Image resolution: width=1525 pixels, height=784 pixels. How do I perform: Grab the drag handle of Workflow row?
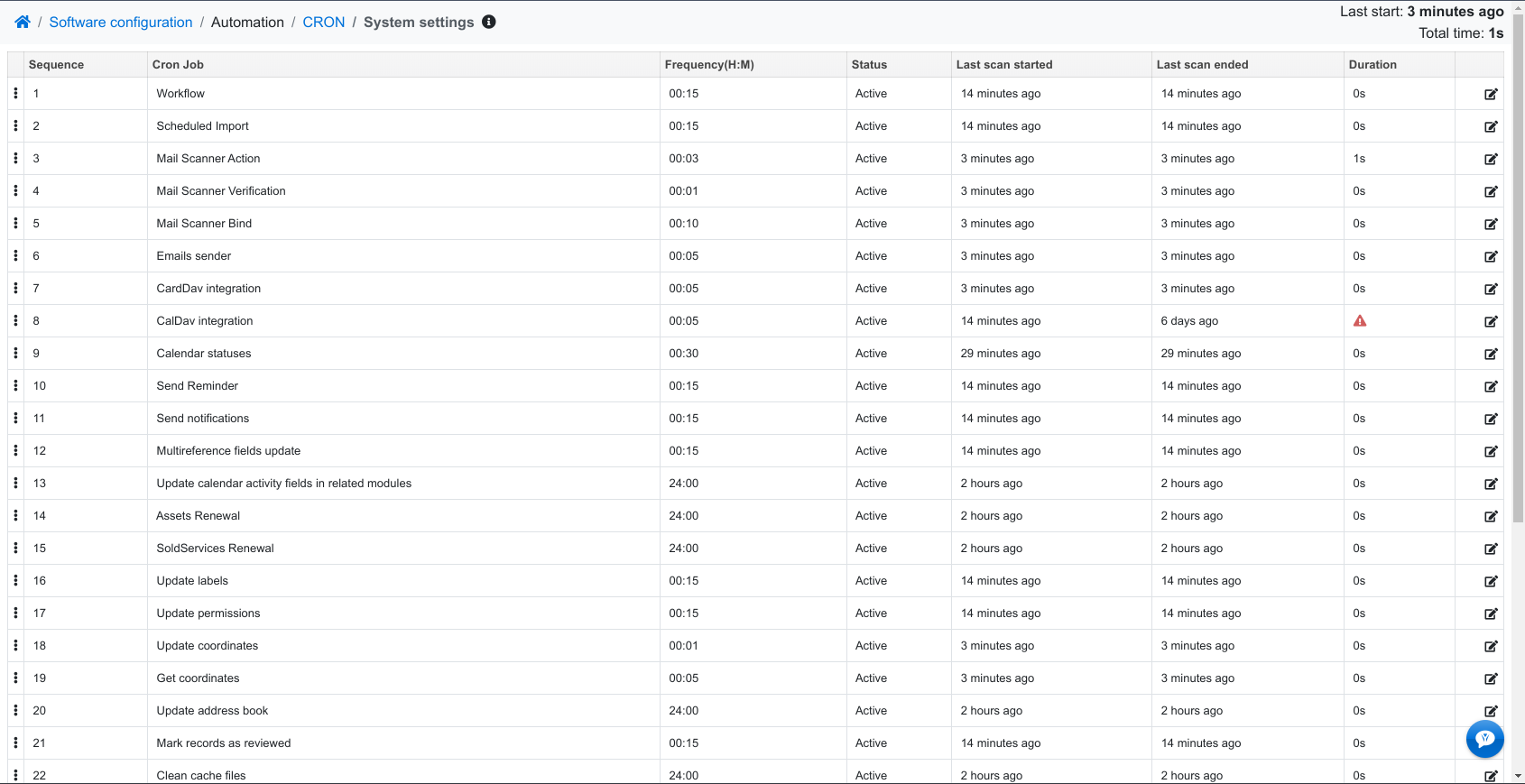click(x=15, y=93)
